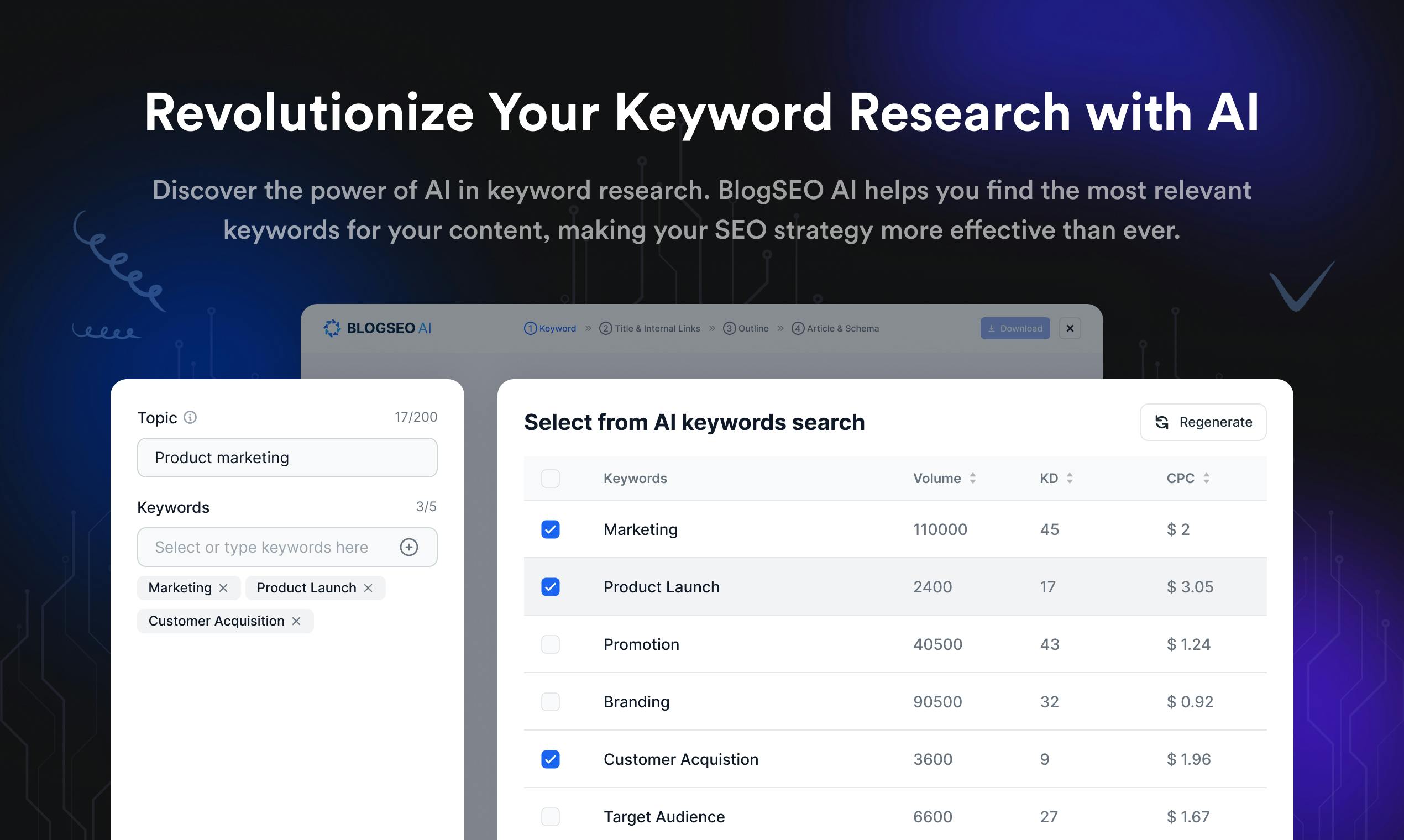Uncheck the Product Launch keyword checkbox
Image resolution: width=1404 pixels, height=840 pixels.
coord(551,587)
